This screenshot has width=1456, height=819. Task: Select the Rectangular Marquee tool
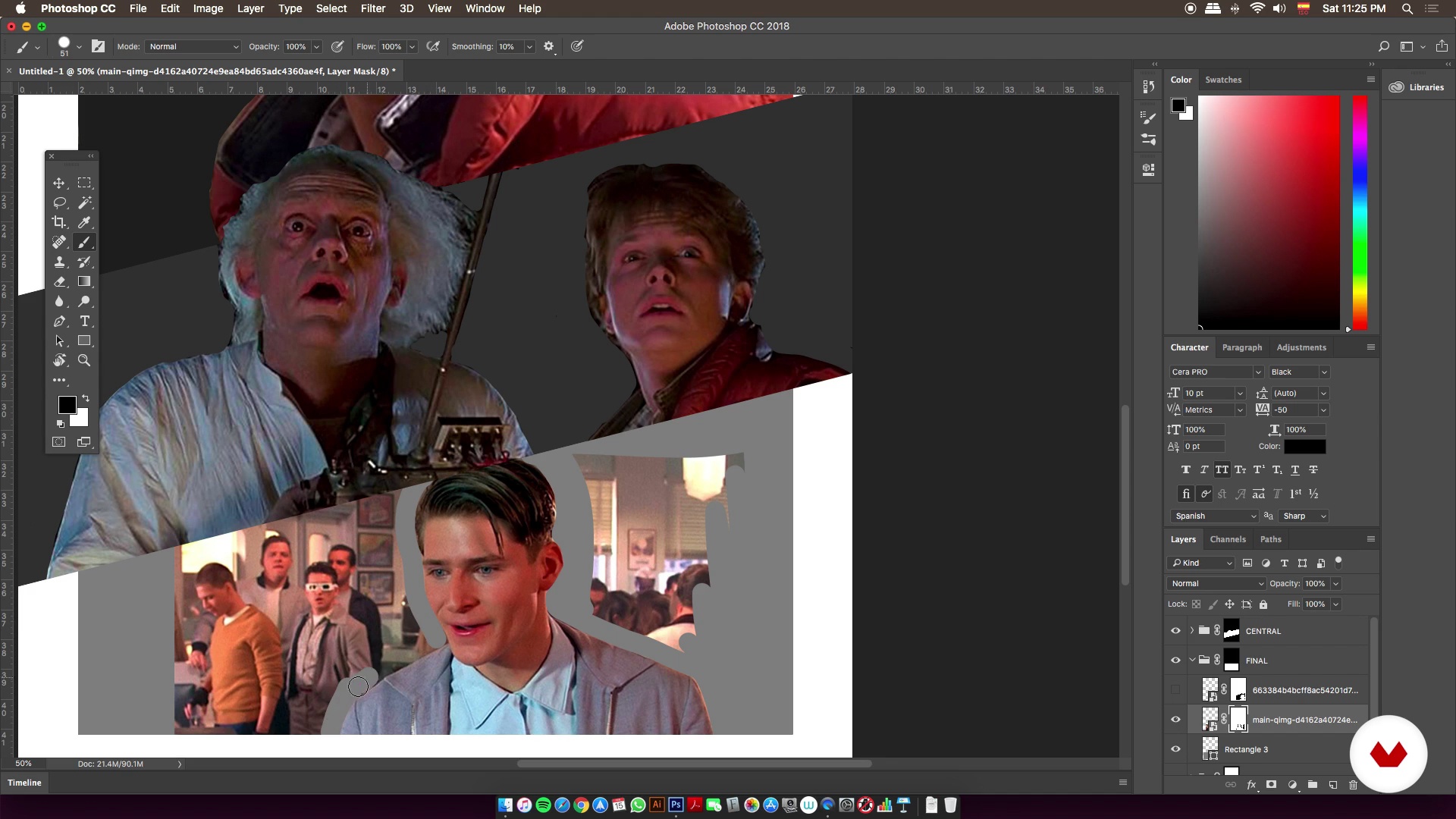pos(84,183)
